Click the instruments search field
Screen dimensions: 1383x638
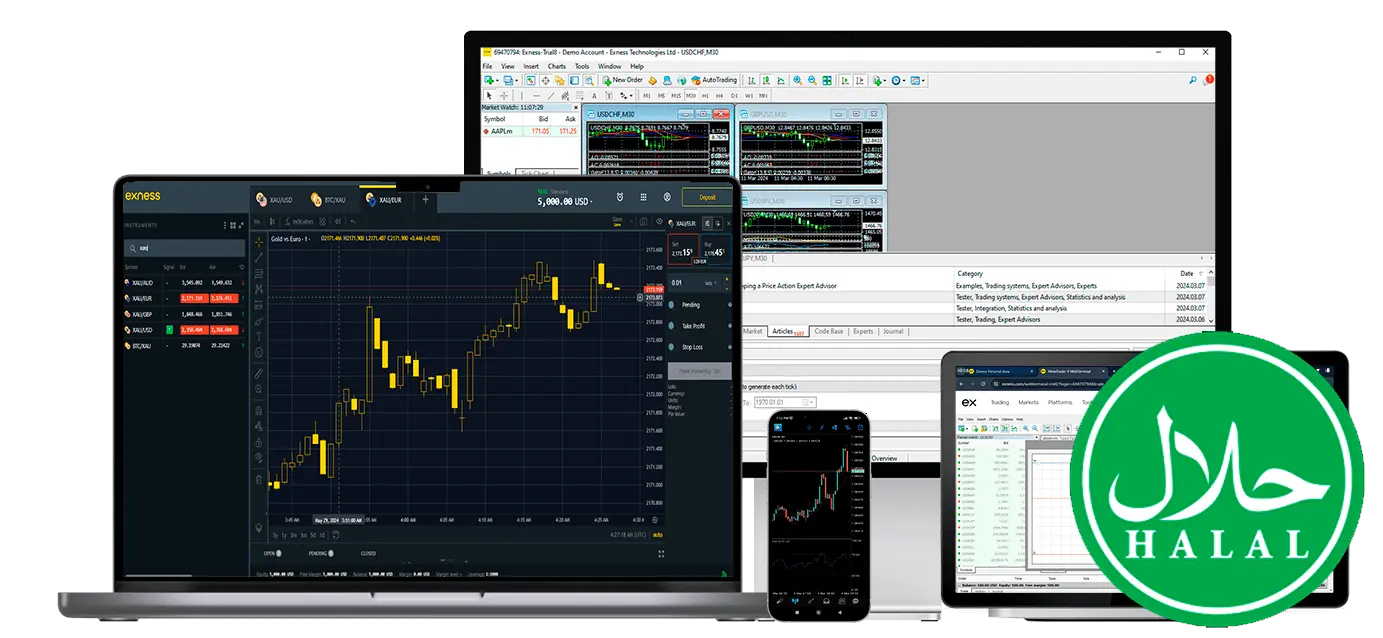[184, 248]
